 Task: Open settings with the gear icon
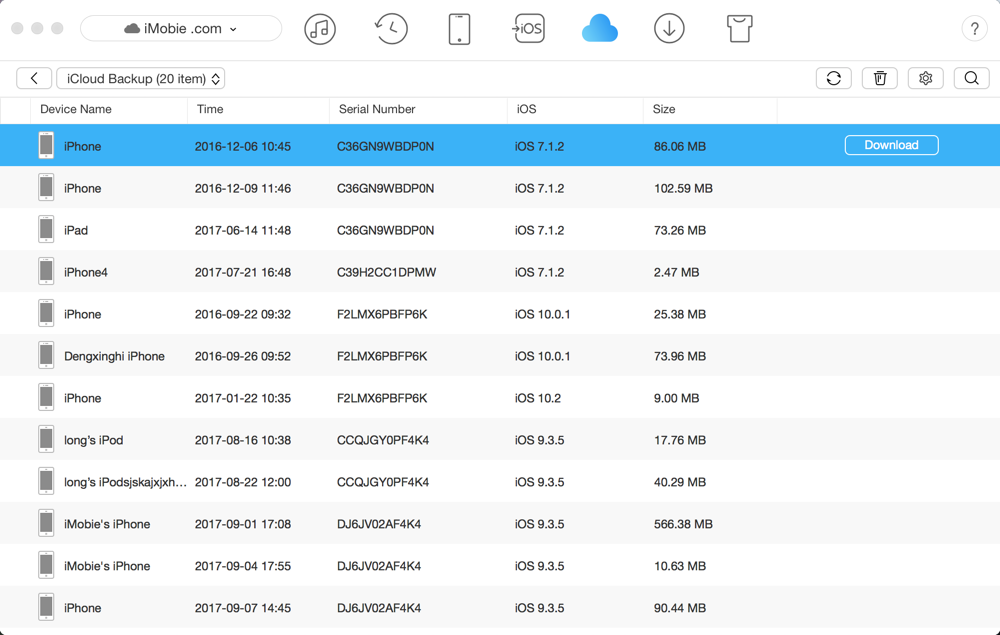point(926,78)
